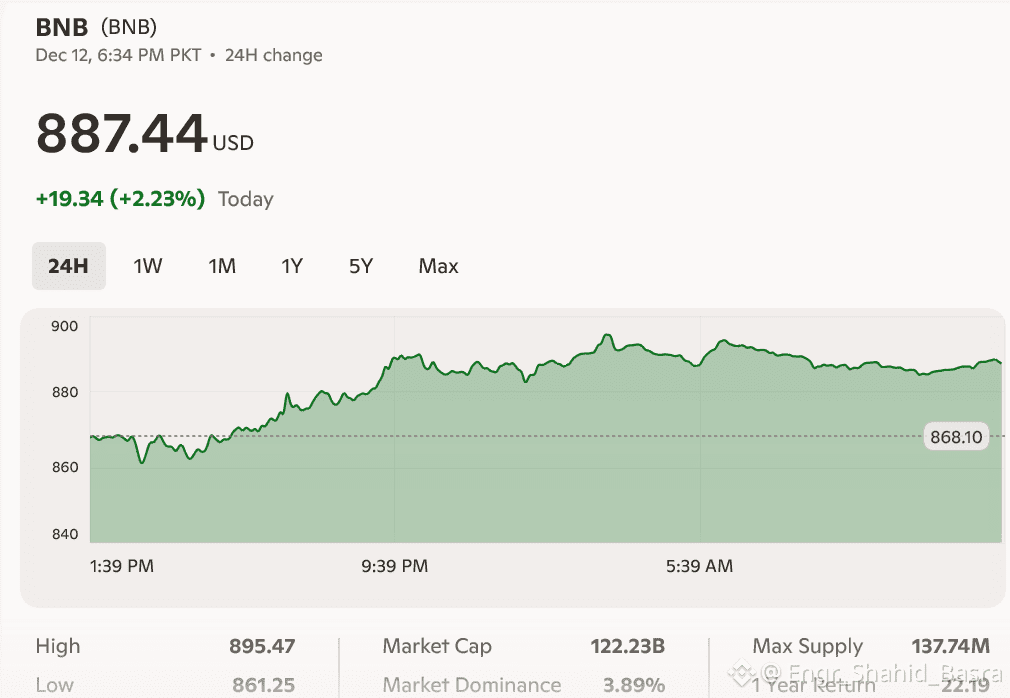1010x698 pixels.
Task: Click the Low value 861.25
Action: [x=262, y=685]
